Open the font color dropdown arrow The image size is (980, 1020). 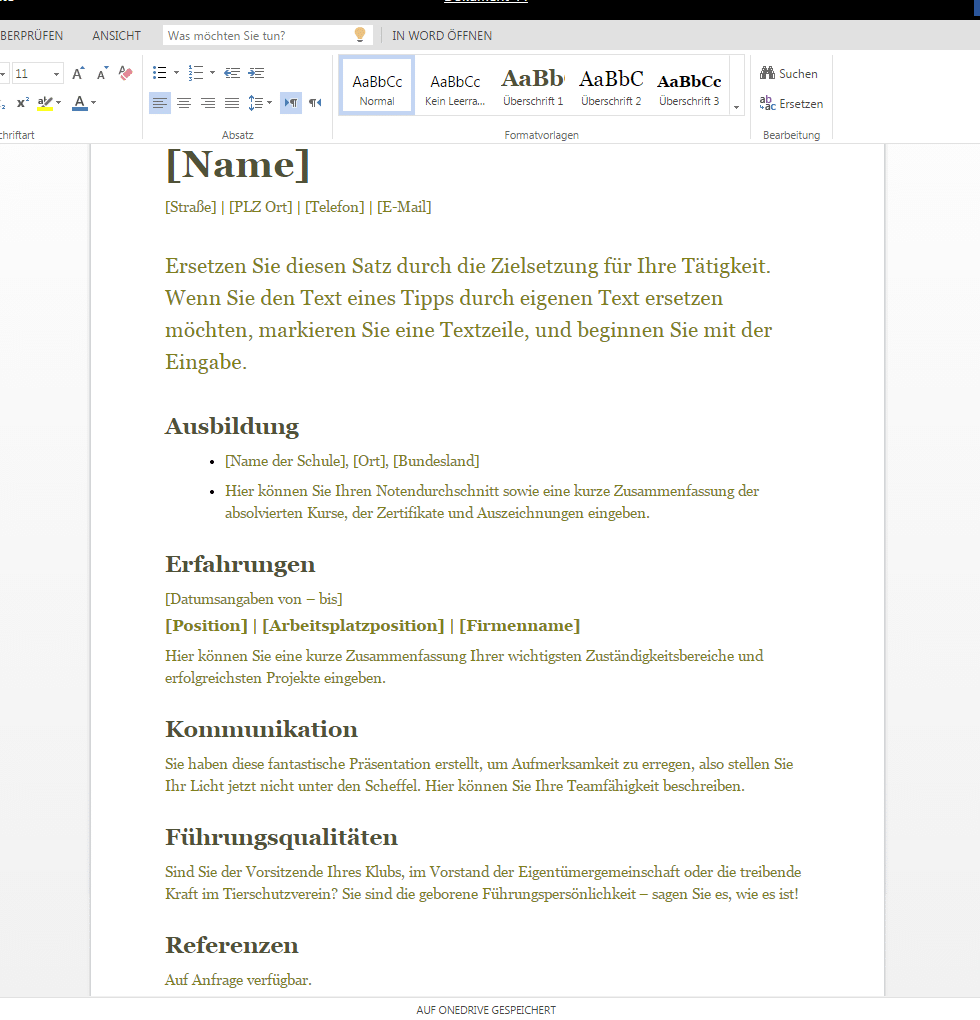point(94,103)
